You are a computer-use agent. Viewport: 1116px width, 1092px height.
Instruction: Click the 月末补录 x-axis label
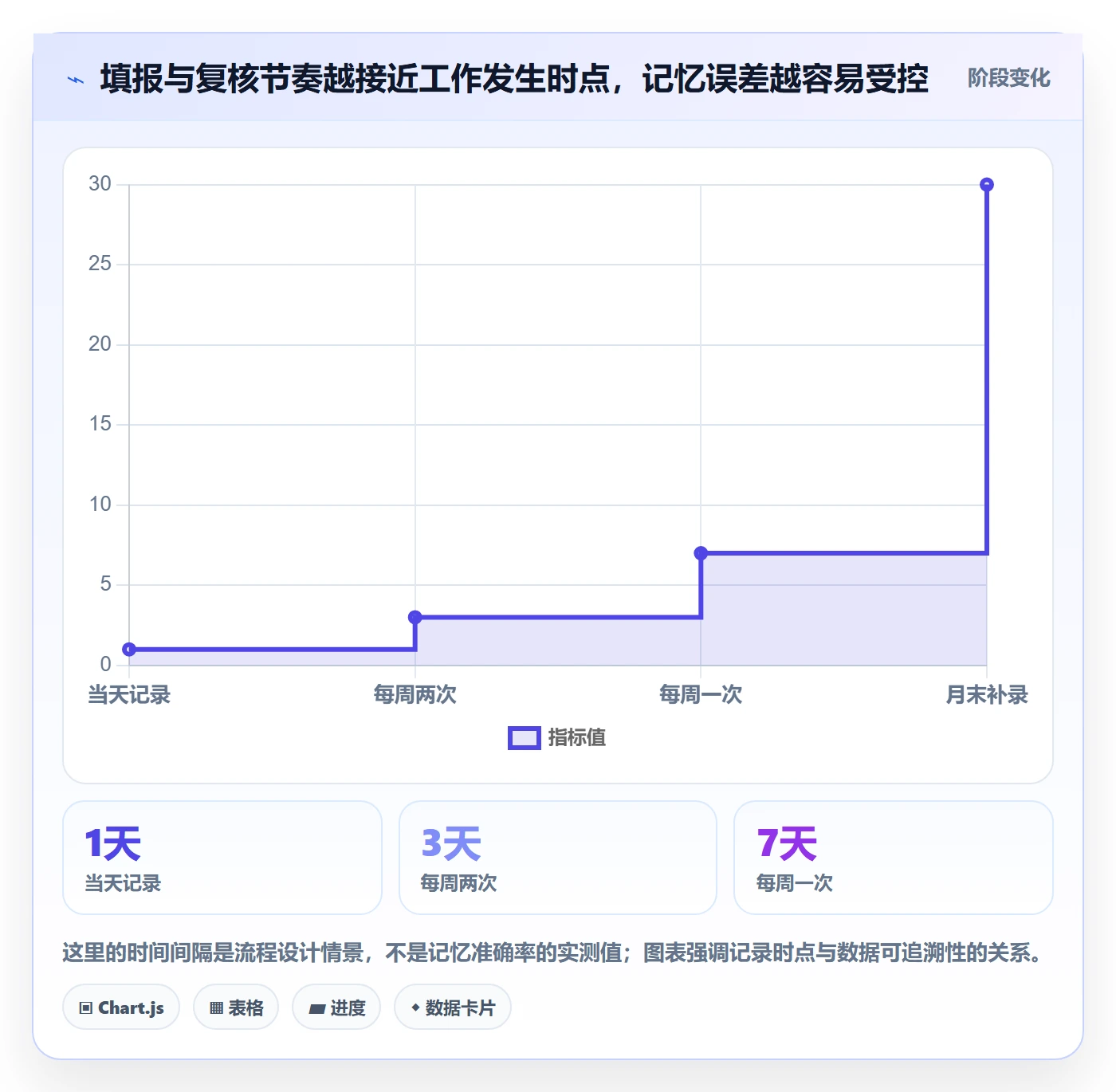(987, 695)
